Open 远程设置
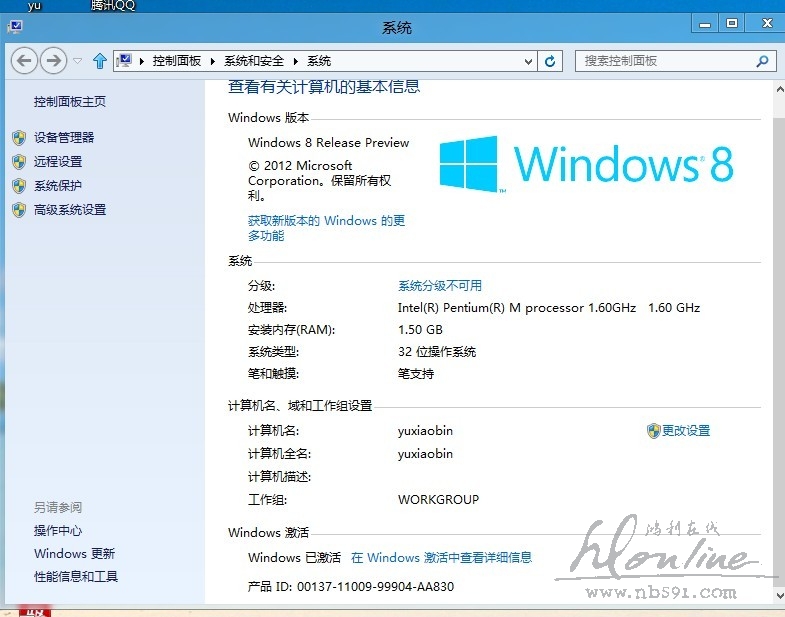 click(x=58, y=161)
